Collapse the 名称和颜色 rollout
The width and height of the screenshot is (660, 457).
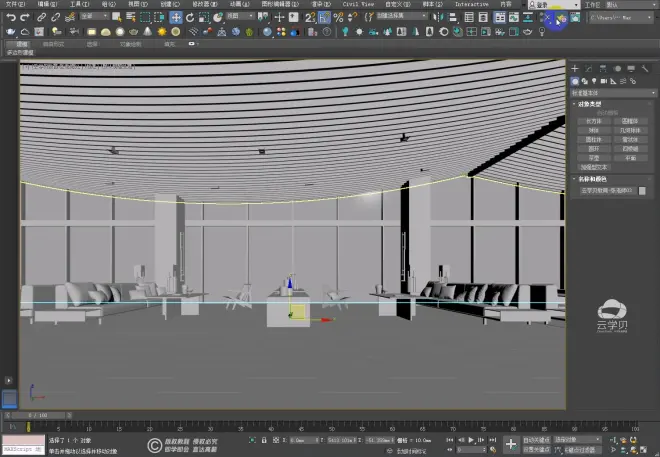coord(592,179)
